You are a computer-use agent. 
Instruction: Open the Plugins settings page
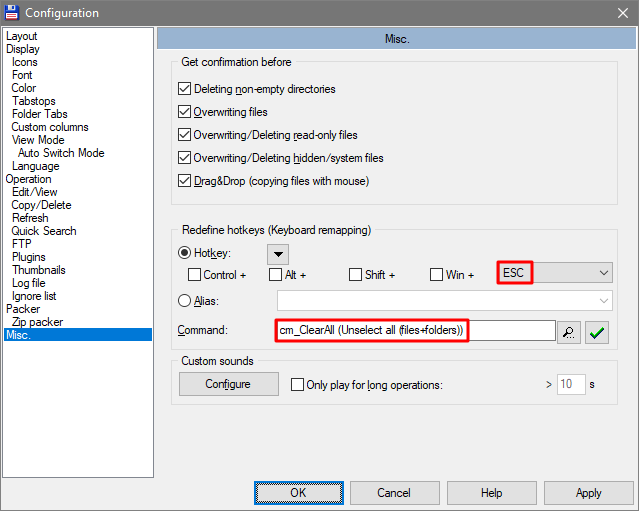(29, 257)
